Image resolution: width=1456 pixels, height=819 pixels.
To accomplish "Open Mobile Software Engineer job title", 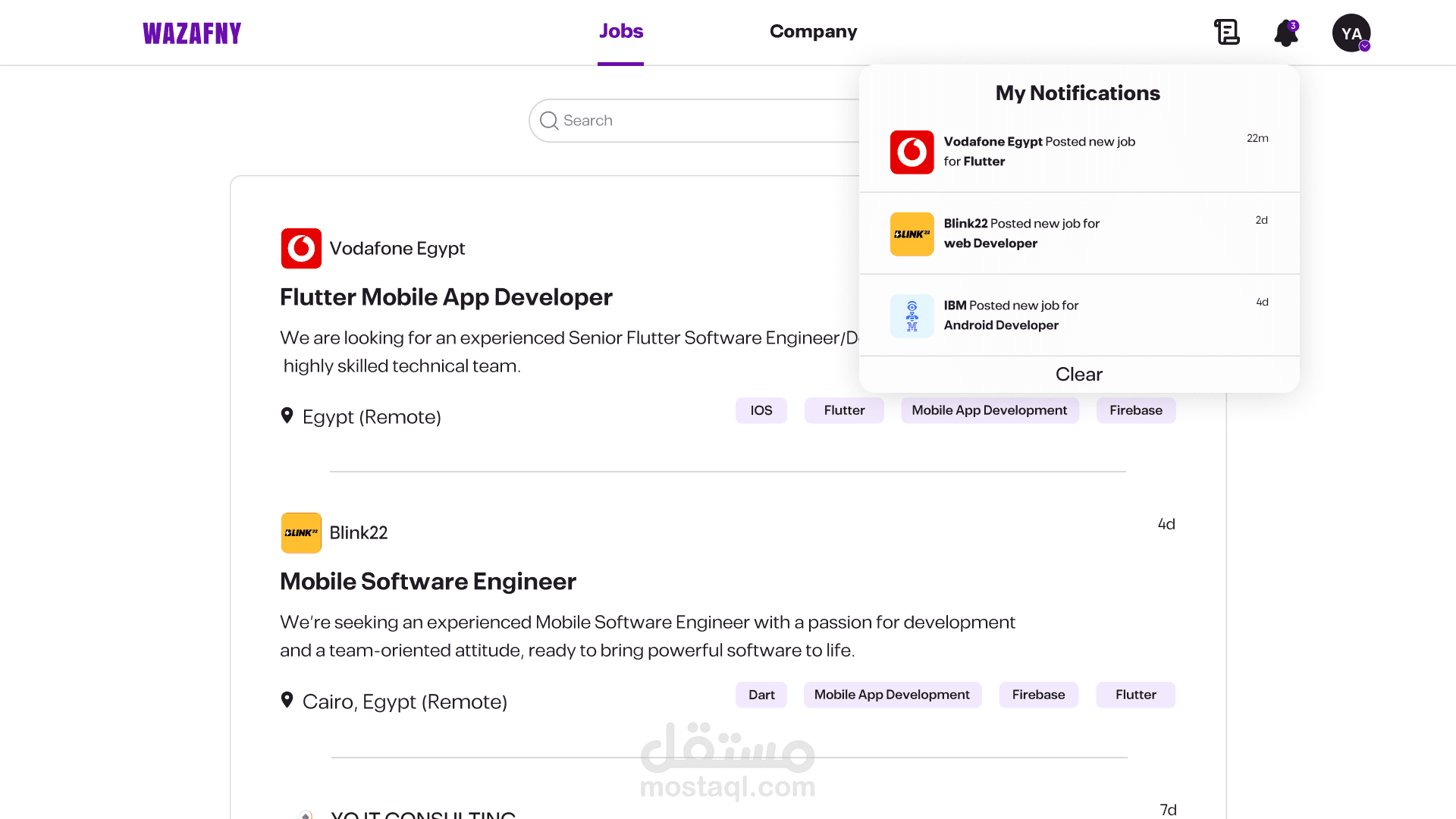I will click(428, 582).
